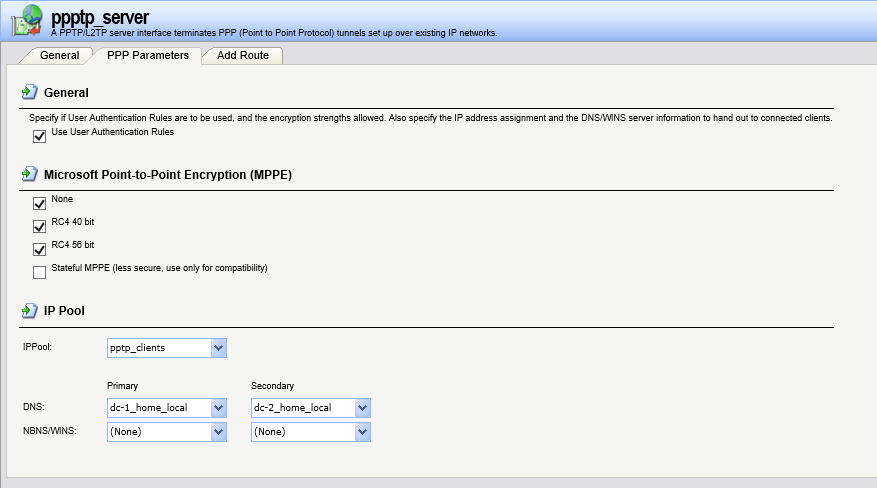Viewport: 877px width, 488px height.
Task: Open Secondary DNS dc-2_home_local dropdown
Action: [x=363, y=408]
